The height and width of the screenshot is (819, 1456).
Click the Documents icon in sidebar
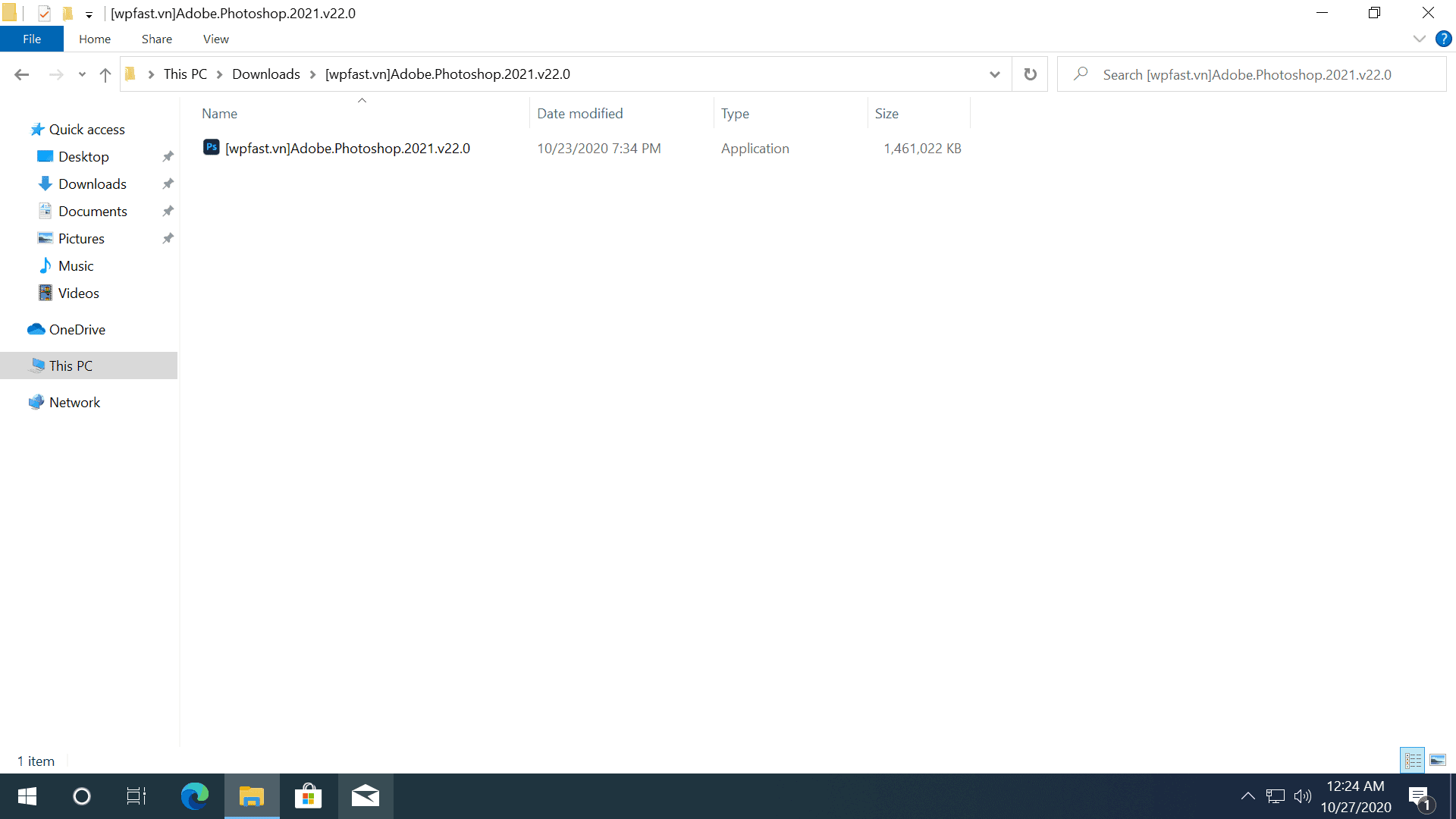pyautogui.click(x=45, y=212)
